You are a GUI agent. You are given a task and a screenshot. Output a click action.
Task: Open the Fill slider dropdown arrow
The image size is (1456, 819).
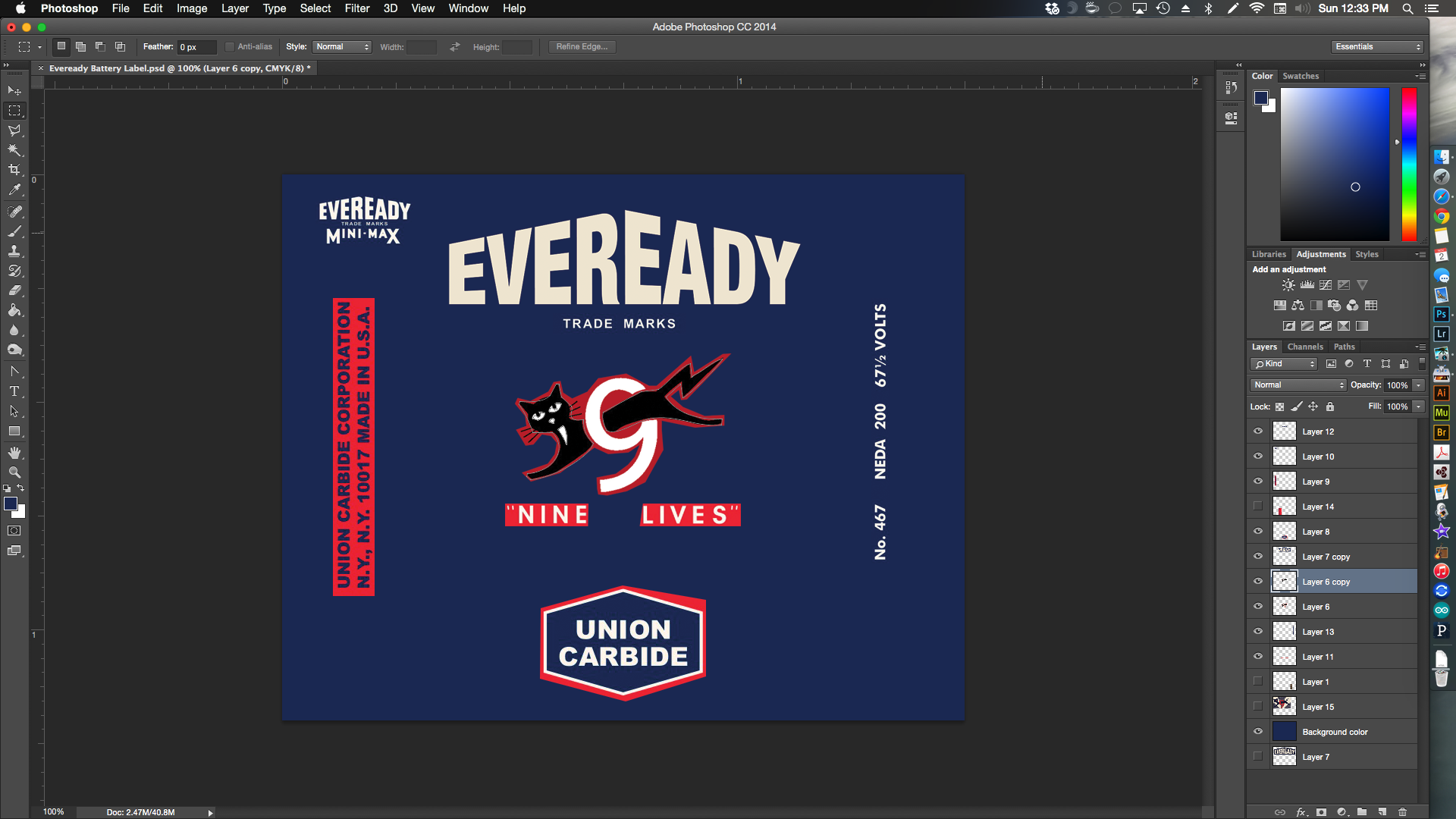(1418, 406)
